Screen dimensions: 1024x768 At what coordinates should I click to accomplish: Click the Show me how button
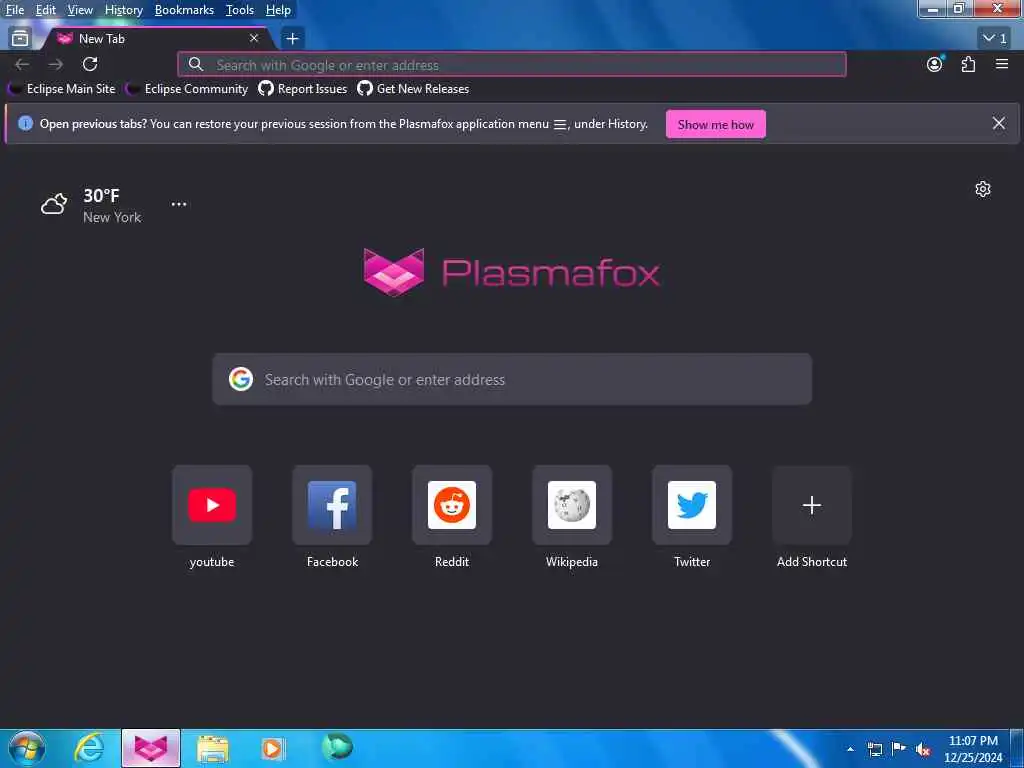(716, 124)
